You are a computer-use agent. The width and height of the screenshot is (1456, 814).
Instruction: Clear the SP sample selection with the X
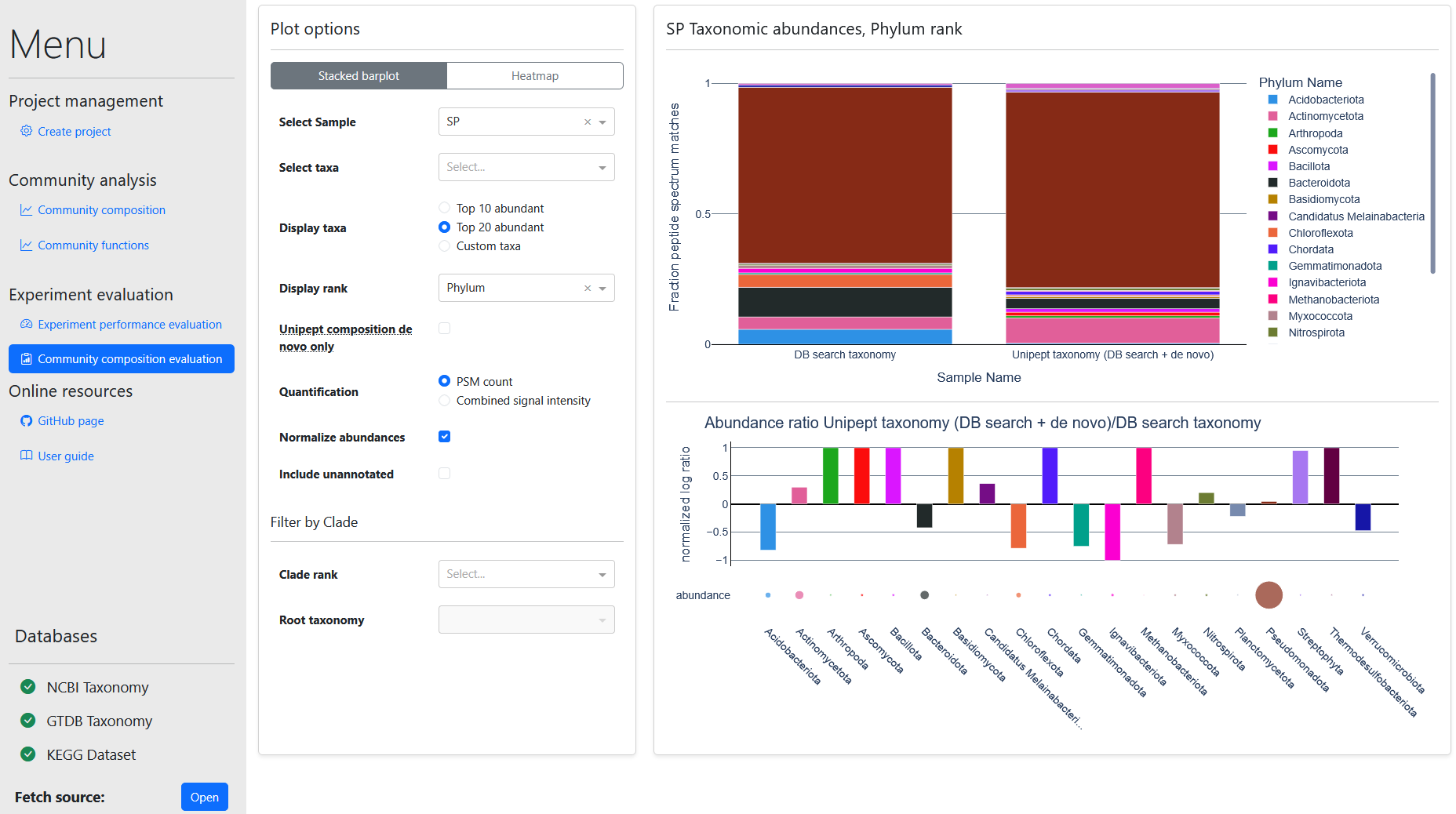coord(587,122)
